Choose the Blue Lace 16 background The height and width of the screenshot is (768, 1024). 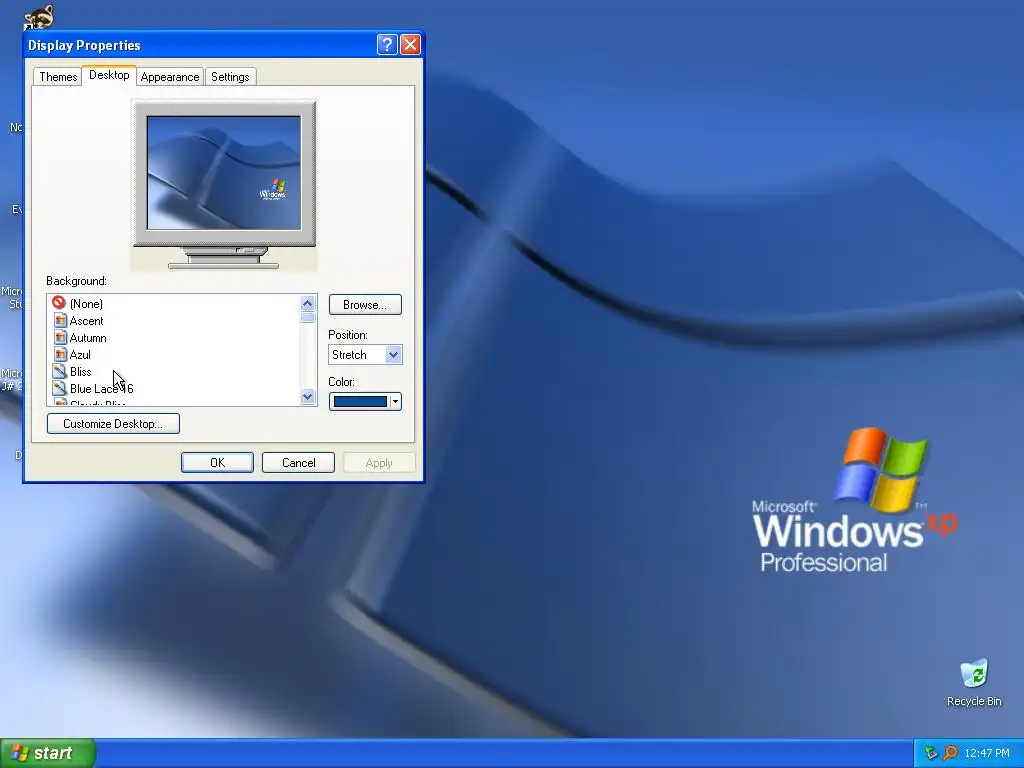(x=101, y=389)
